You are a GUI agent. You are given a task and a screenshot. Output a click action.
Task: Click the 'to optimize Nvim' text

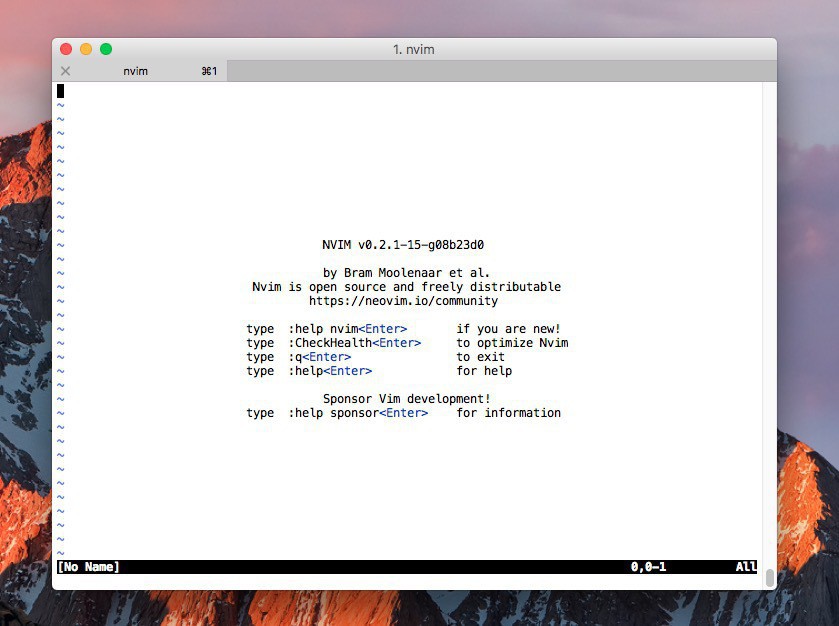click(x=512, y=343)
